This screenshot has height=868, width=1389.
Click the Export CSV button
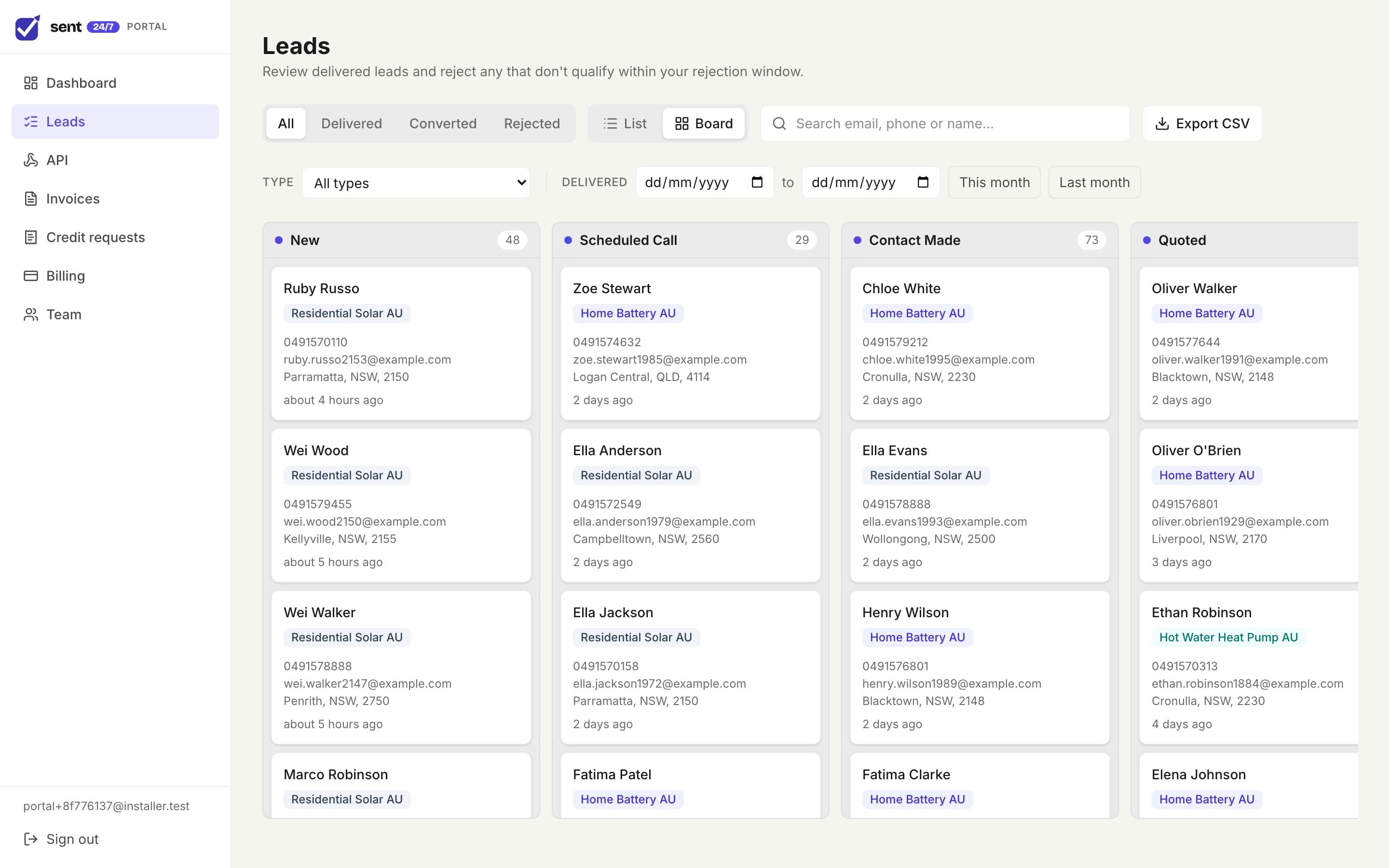(1202, 123)
